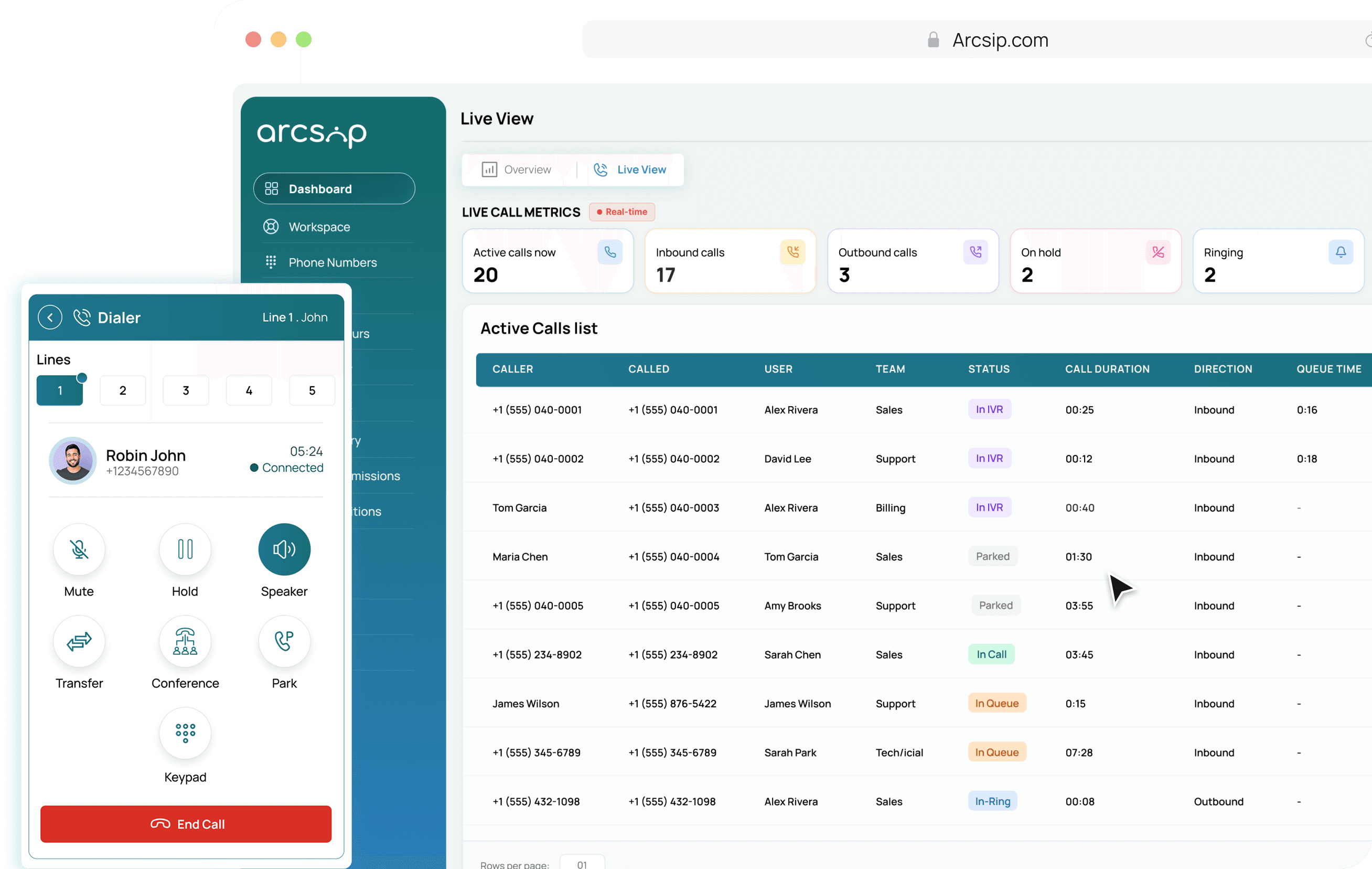The height and width of the screenshot is (869, 1372).
Task: Click the browser lock icon
Action: point(932,39)
